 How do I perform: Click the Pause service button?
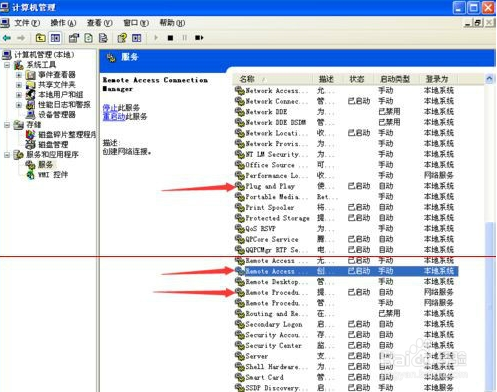184,38
